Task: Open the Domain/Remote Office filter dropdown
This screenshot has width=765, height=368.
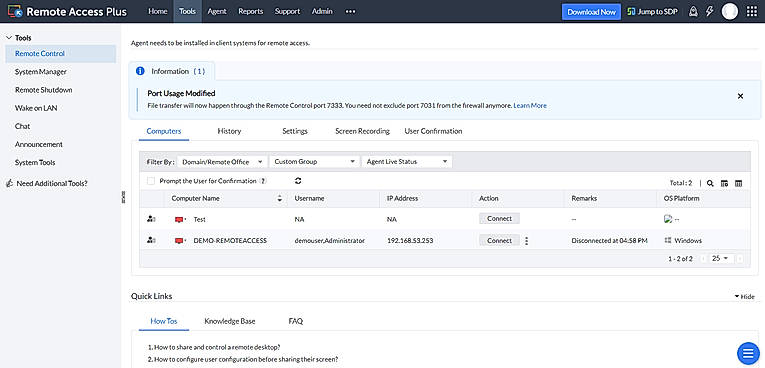Action: [x=222, y=162]
